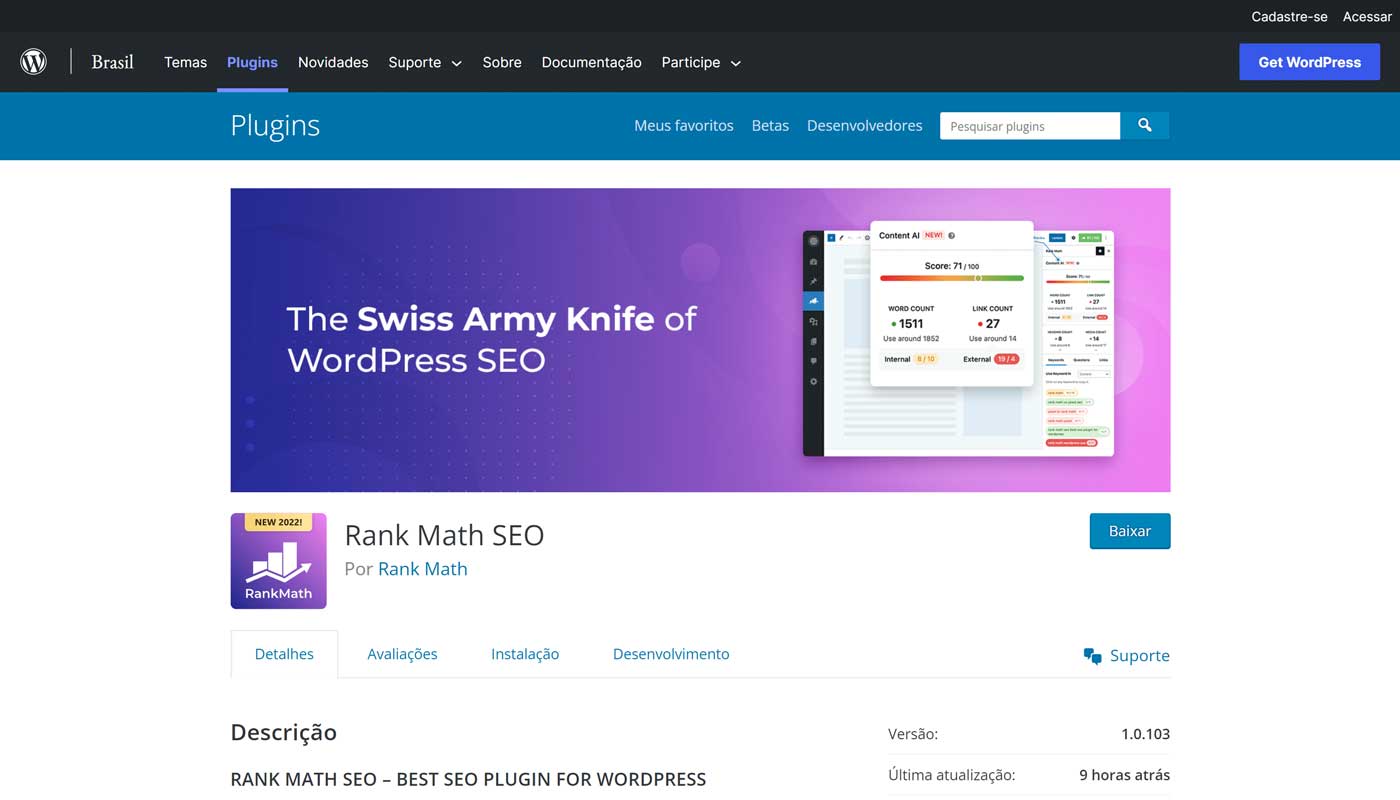This screenshot has height=800, width=1400.
Task: Open the Novidades menu item
Action: 333,62
